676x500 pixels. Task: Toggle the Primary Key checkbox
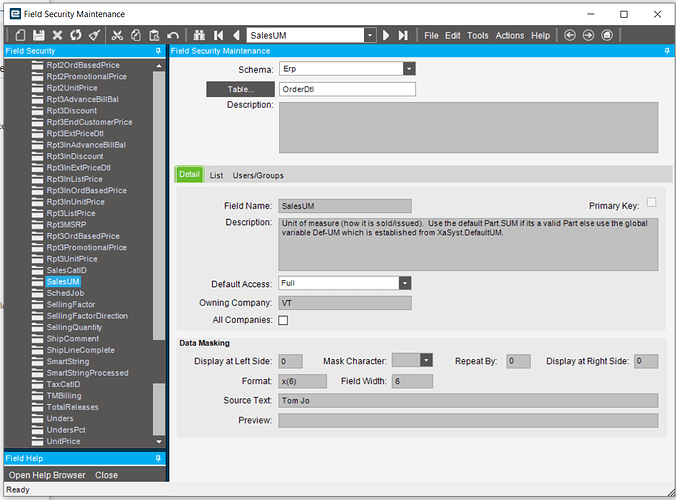(x=651, y=202)
